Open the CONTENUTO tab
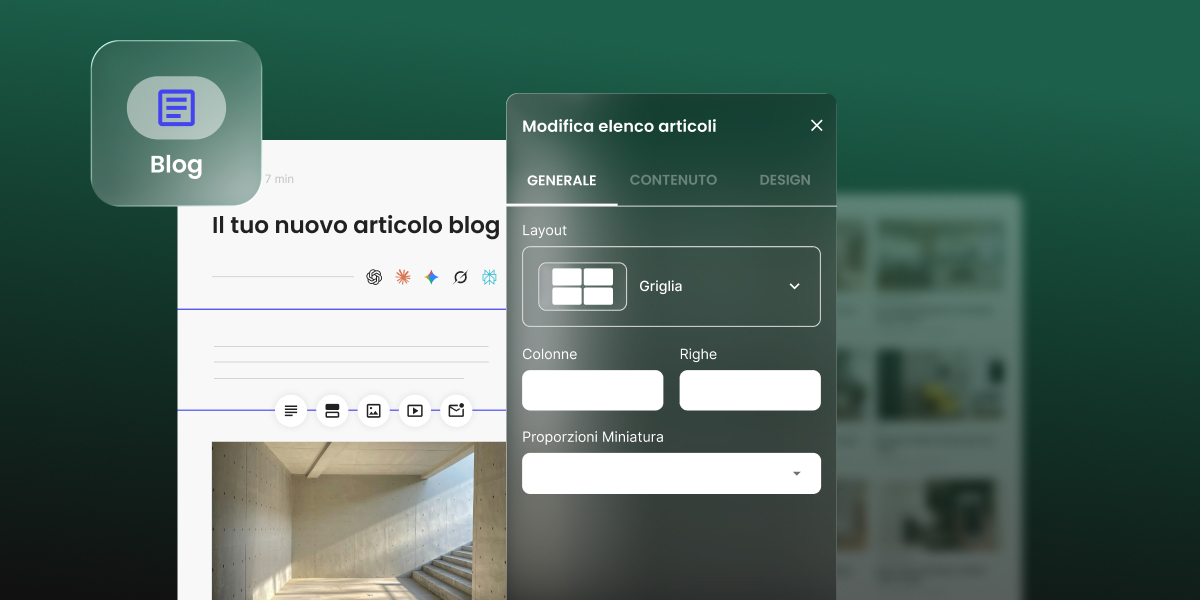The height and width of the screenshot is (600, 1200). tap(673, 180)
